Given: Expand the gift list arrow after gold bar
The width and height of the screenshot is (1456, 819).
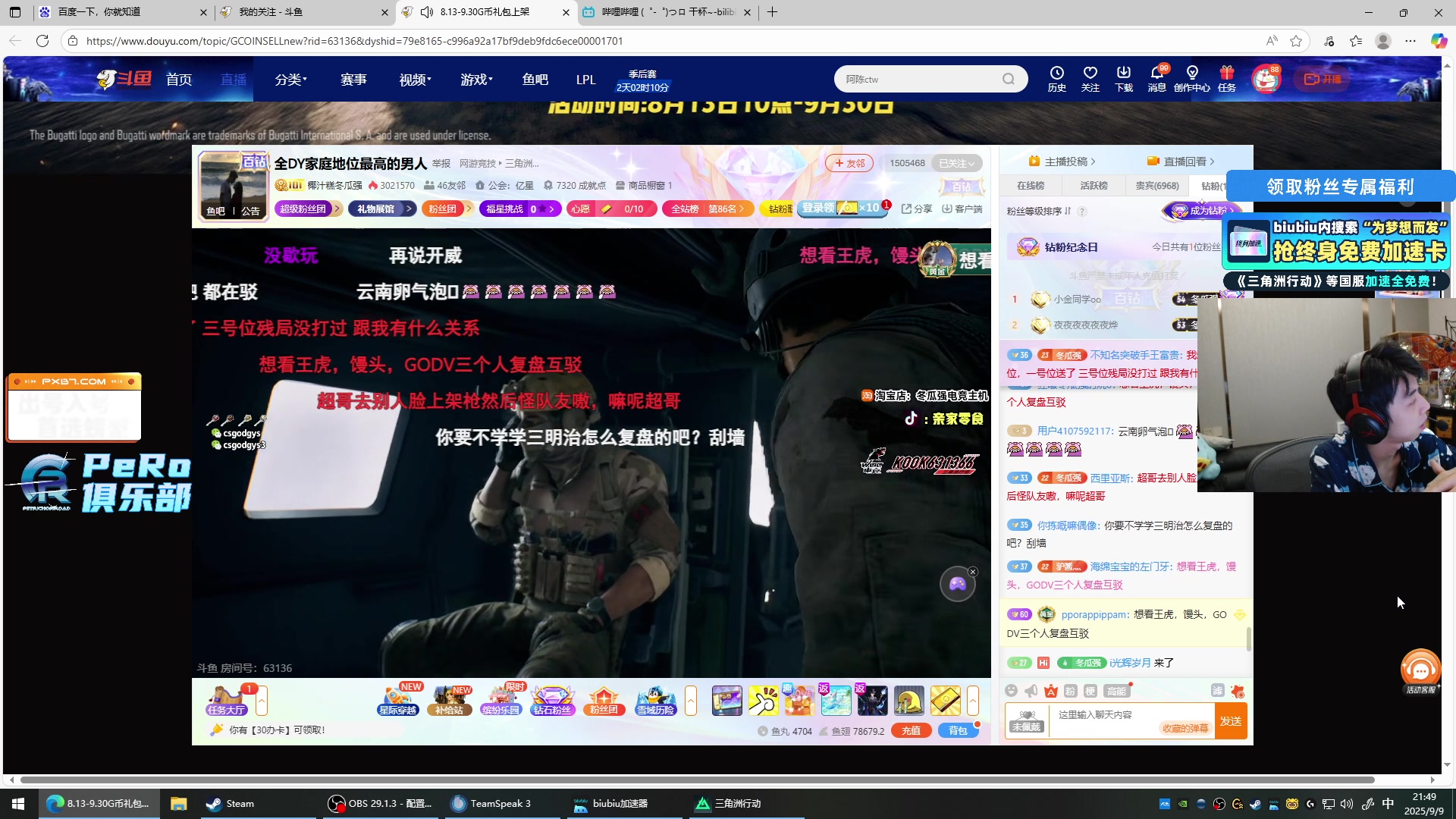Looking at the screenshot, I should (x=973, y=701).
